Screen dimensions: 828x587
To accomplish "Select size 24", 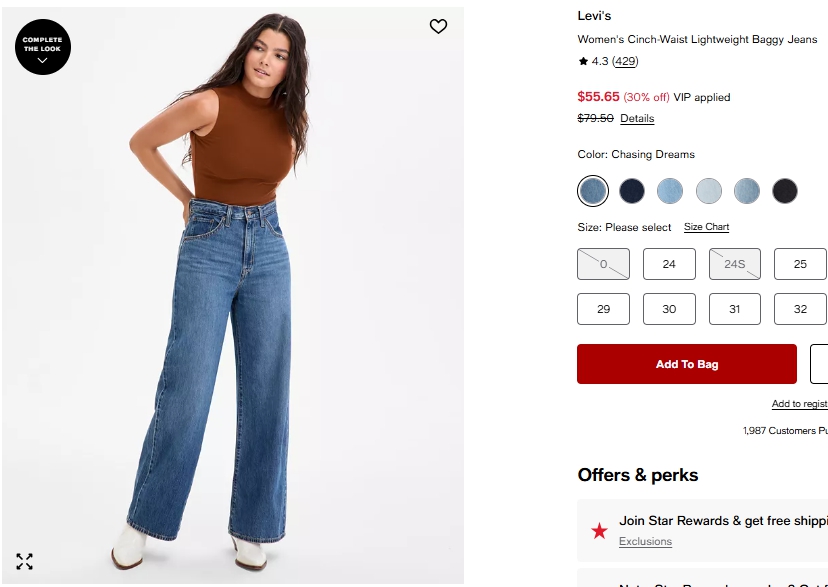I will (x=669, y=264).
